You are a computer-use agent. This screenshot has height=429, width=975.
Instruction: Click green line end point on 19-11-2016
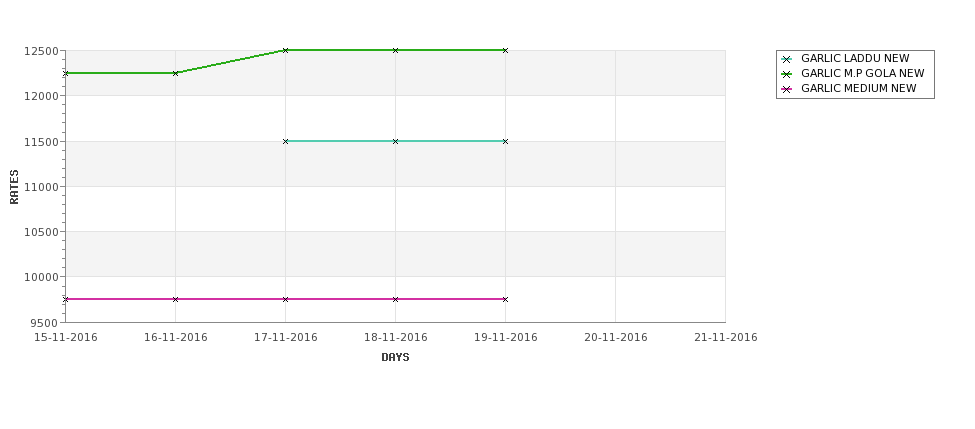click(x=506, y=50)
